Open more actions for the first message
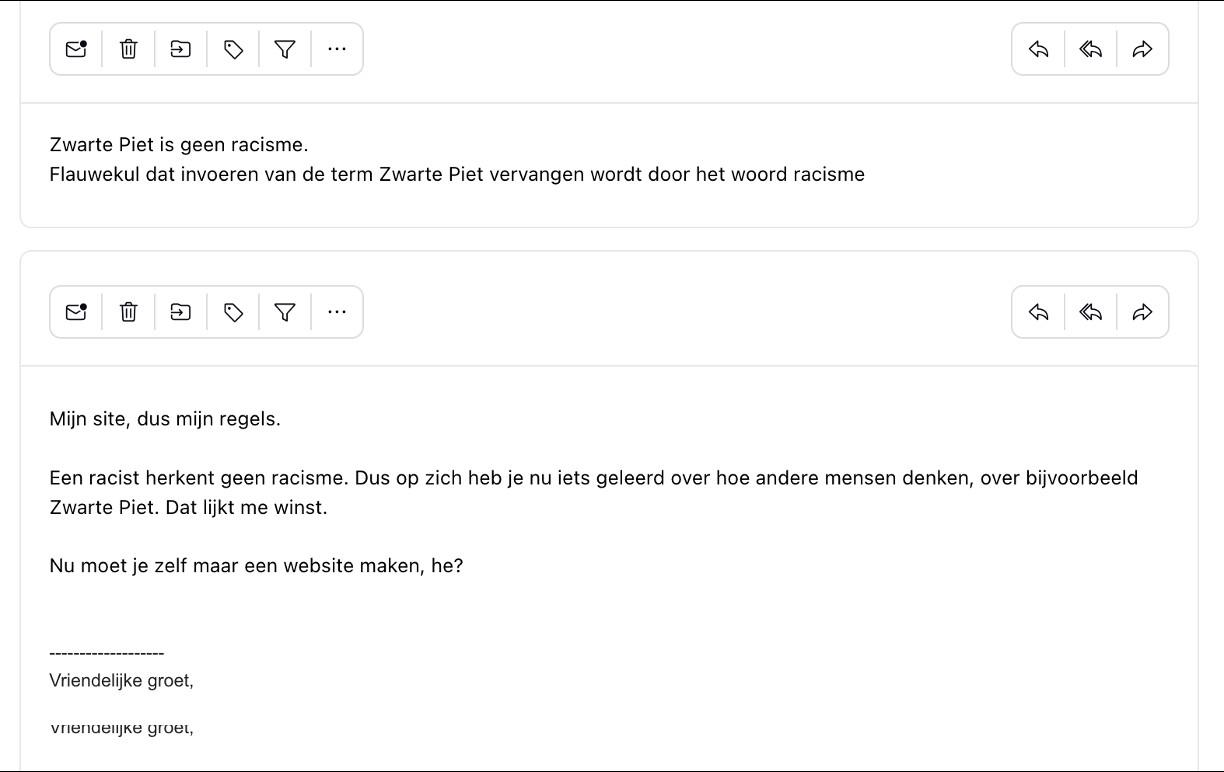 (337, 49)
